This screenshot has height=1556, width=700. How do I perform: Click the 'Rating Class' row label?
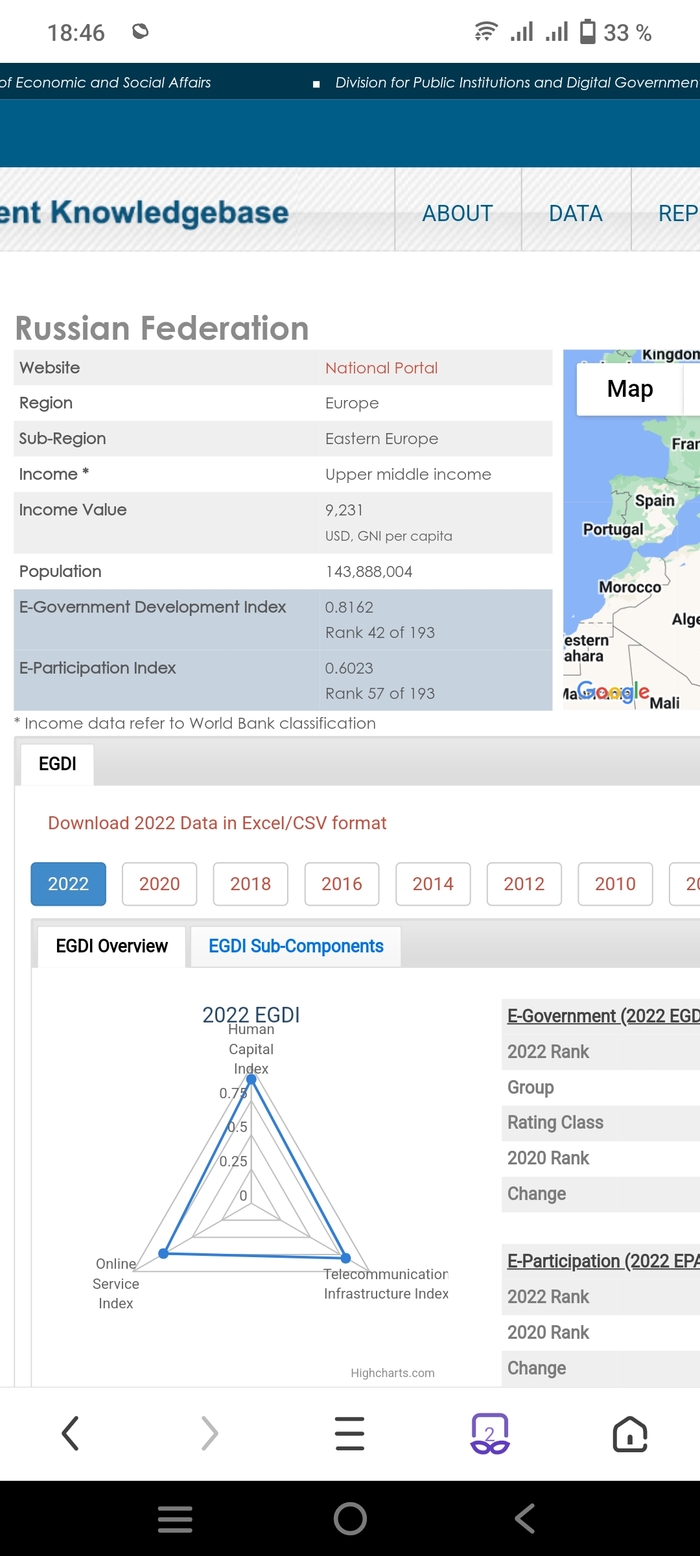(555, 1122)
